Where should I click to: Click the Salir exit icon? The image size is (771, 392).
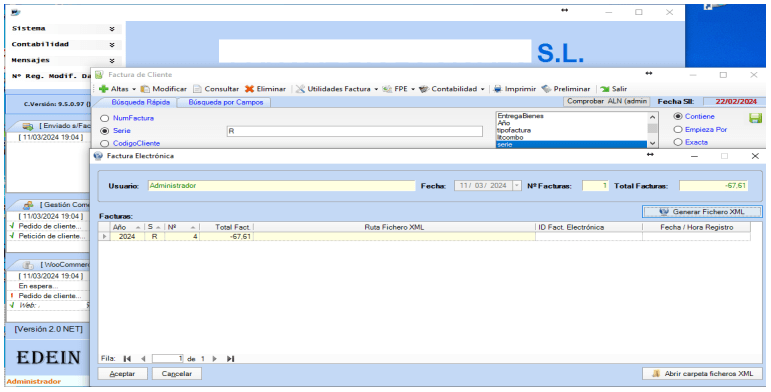click(605, 89)
